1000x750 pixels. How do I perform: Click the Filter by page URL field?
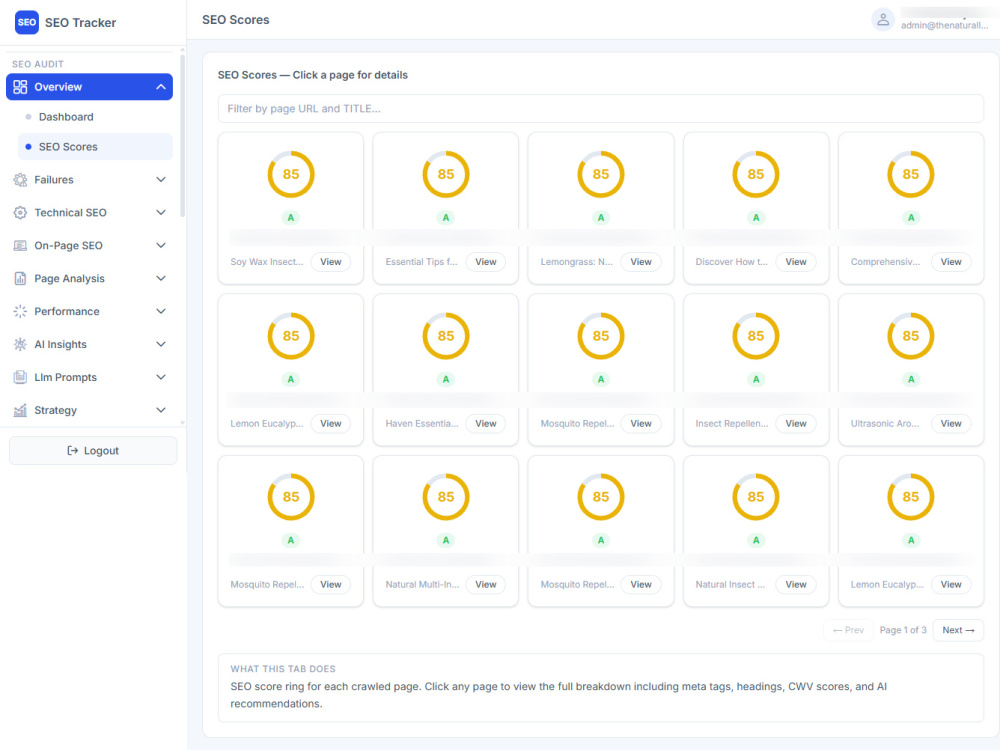tap(601, 108)
